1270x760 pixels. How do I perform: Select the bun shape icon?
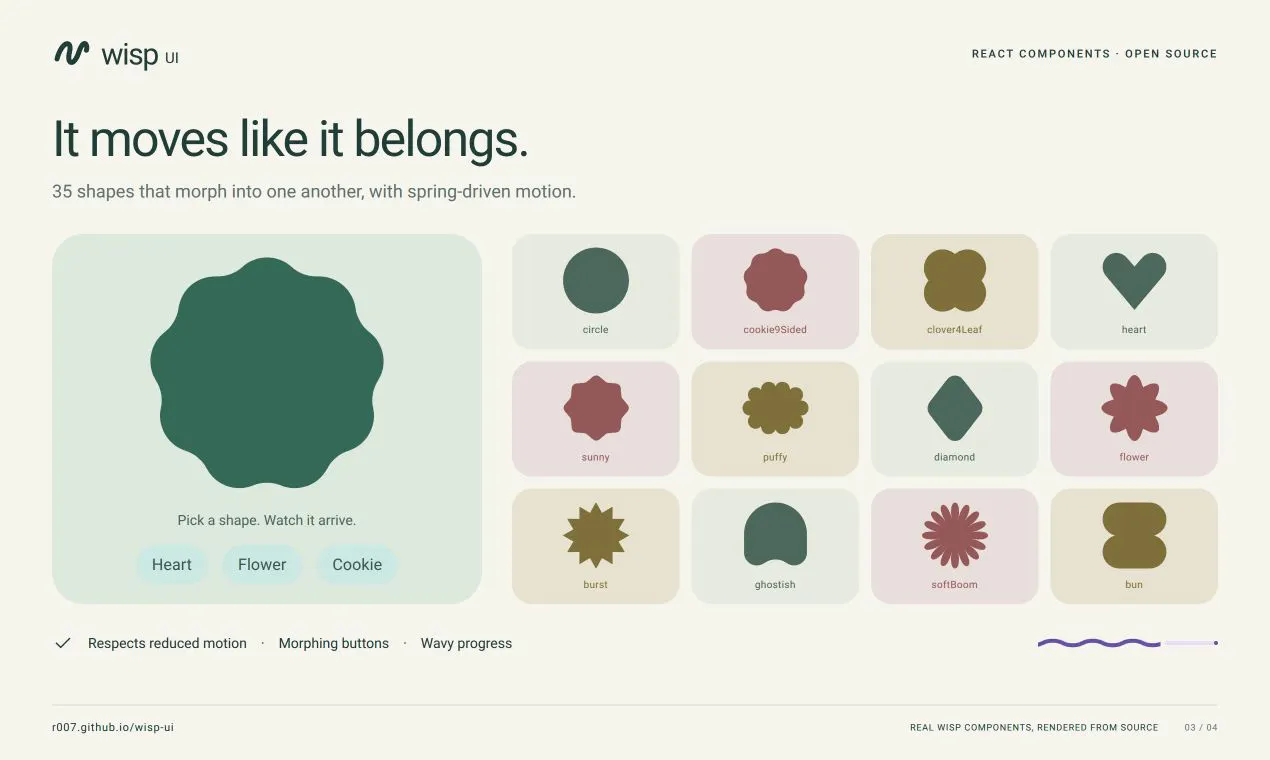1134,535
